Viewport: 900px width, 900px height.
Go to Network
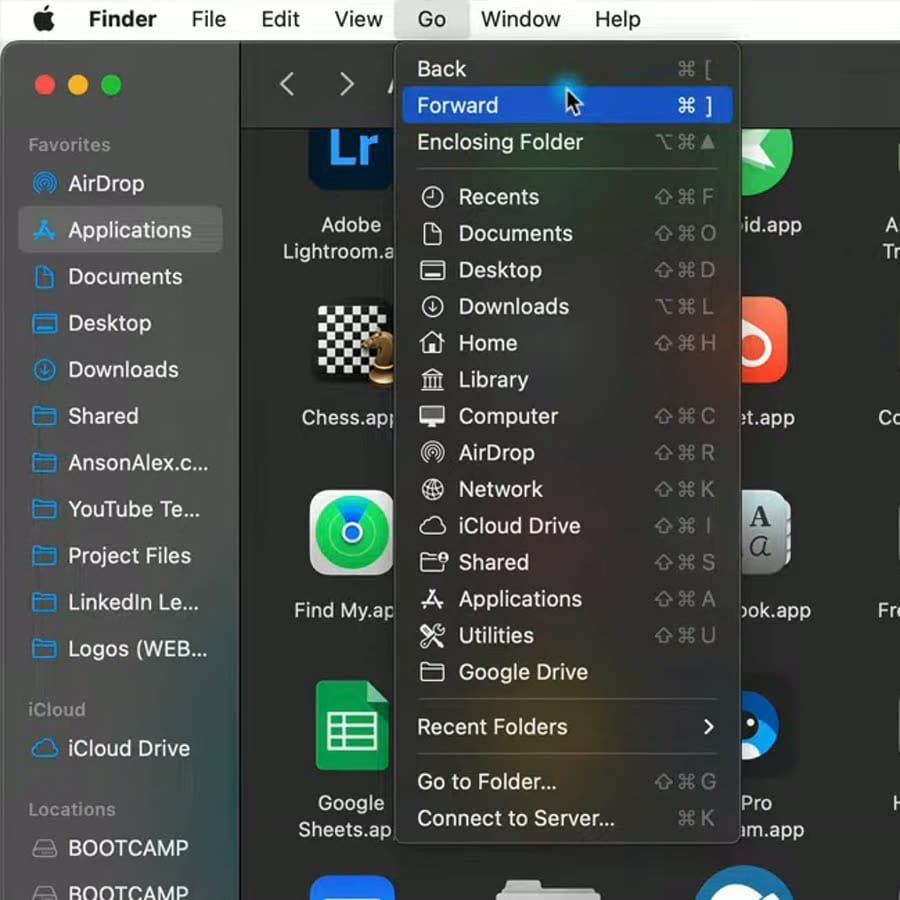click(x=567, y=489)
